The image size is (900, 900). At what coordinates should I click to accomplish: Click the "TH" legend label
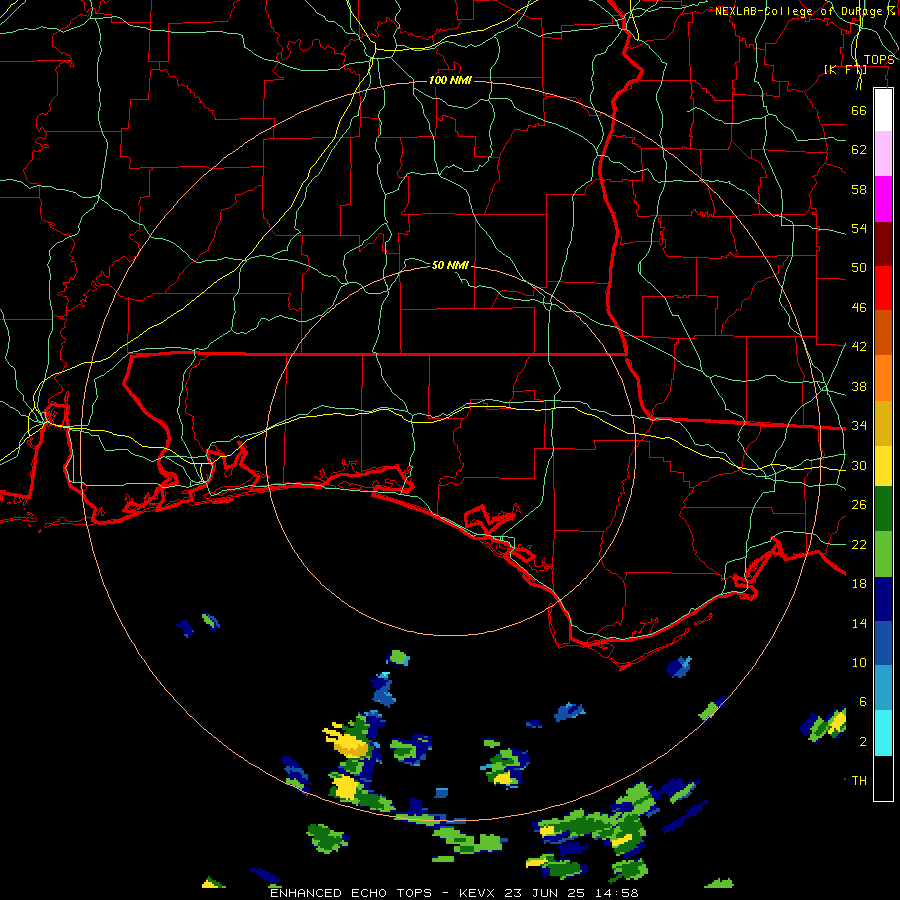click(x=859, y=780)
